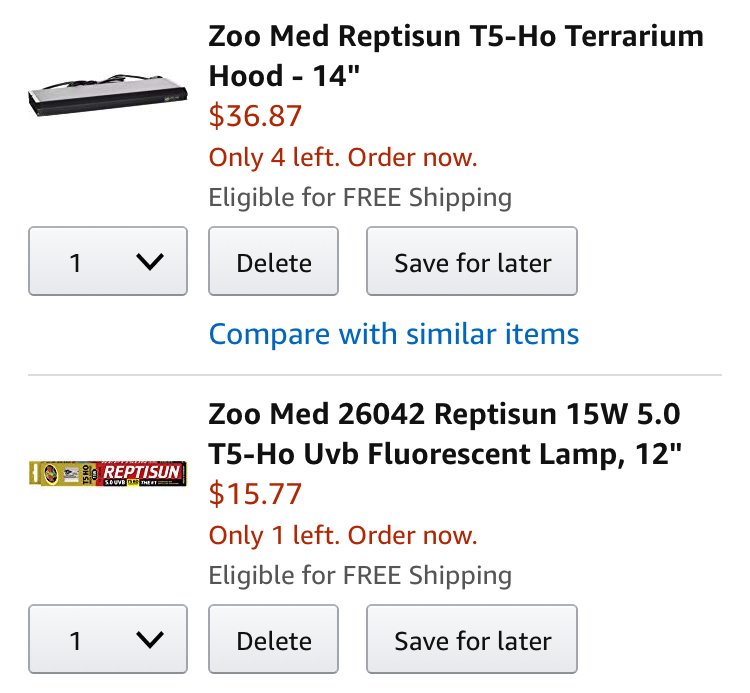Open Zoo Med 26042 Reptisun Lamp title
Viewport: 750px width, 693px height.
coord(445,434)
